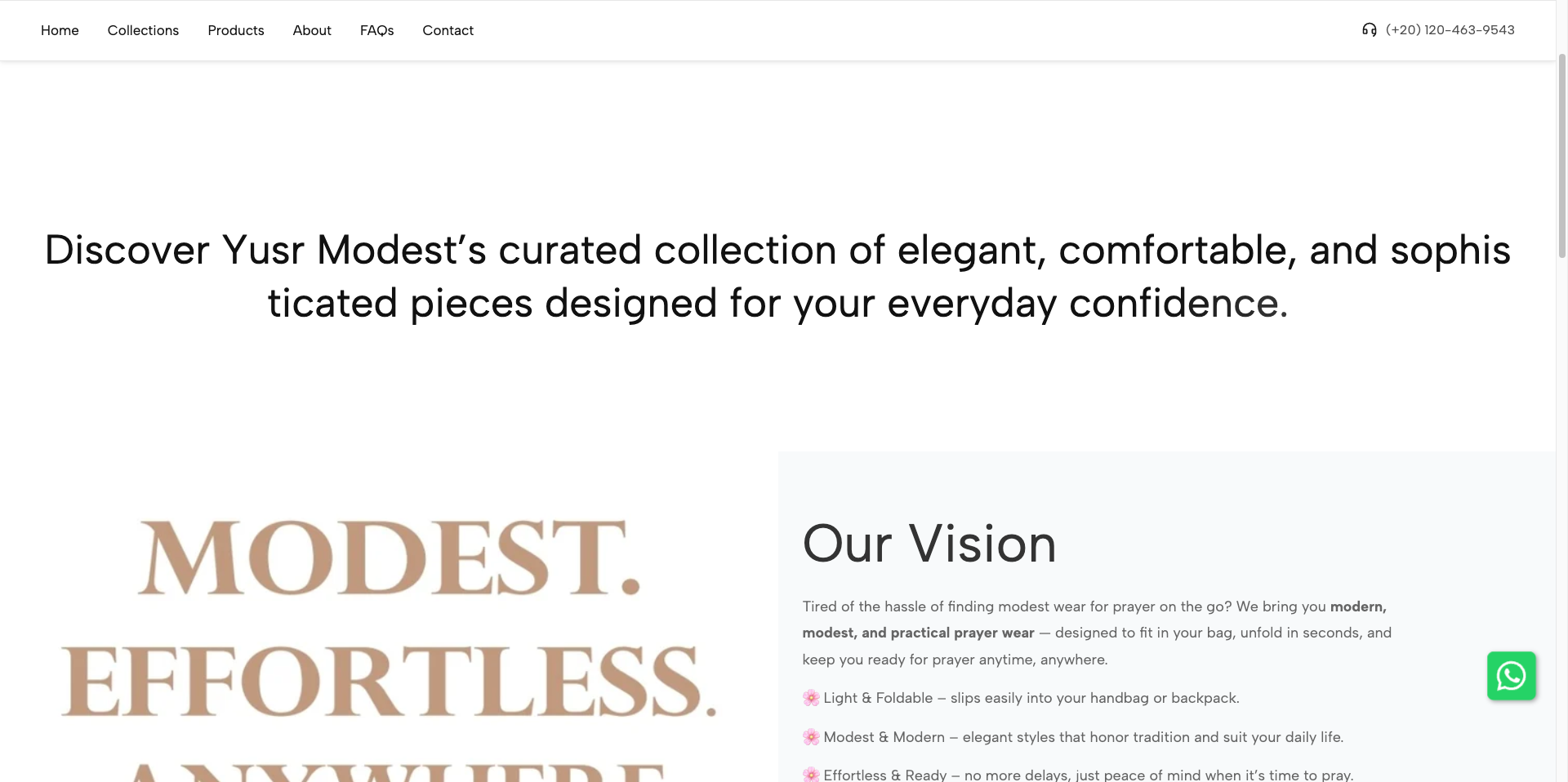Click 'Tired of the hassle' paragraph
The height and width of the screenshot is (782, 1568).
click(1097, 633)
